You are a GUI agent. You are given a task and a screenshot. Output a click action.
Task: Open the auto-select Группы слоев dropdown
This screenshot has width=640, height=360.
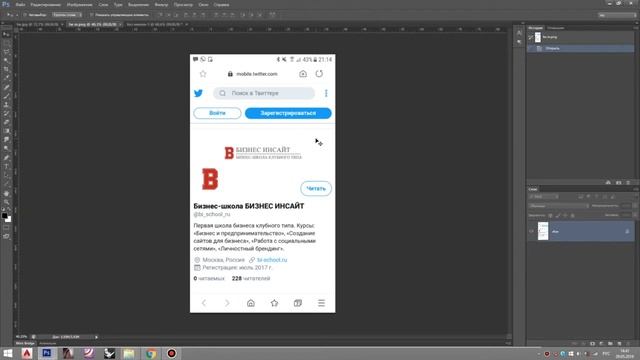[67, 15]
